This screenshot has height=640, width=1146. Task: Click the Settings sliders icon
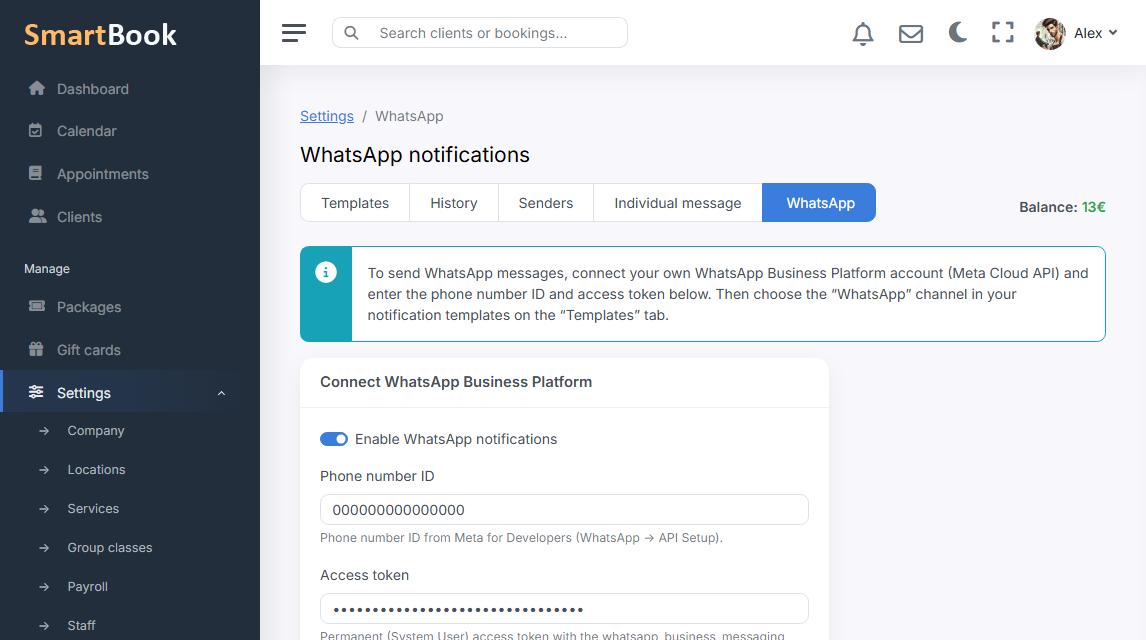coord(36,392)
